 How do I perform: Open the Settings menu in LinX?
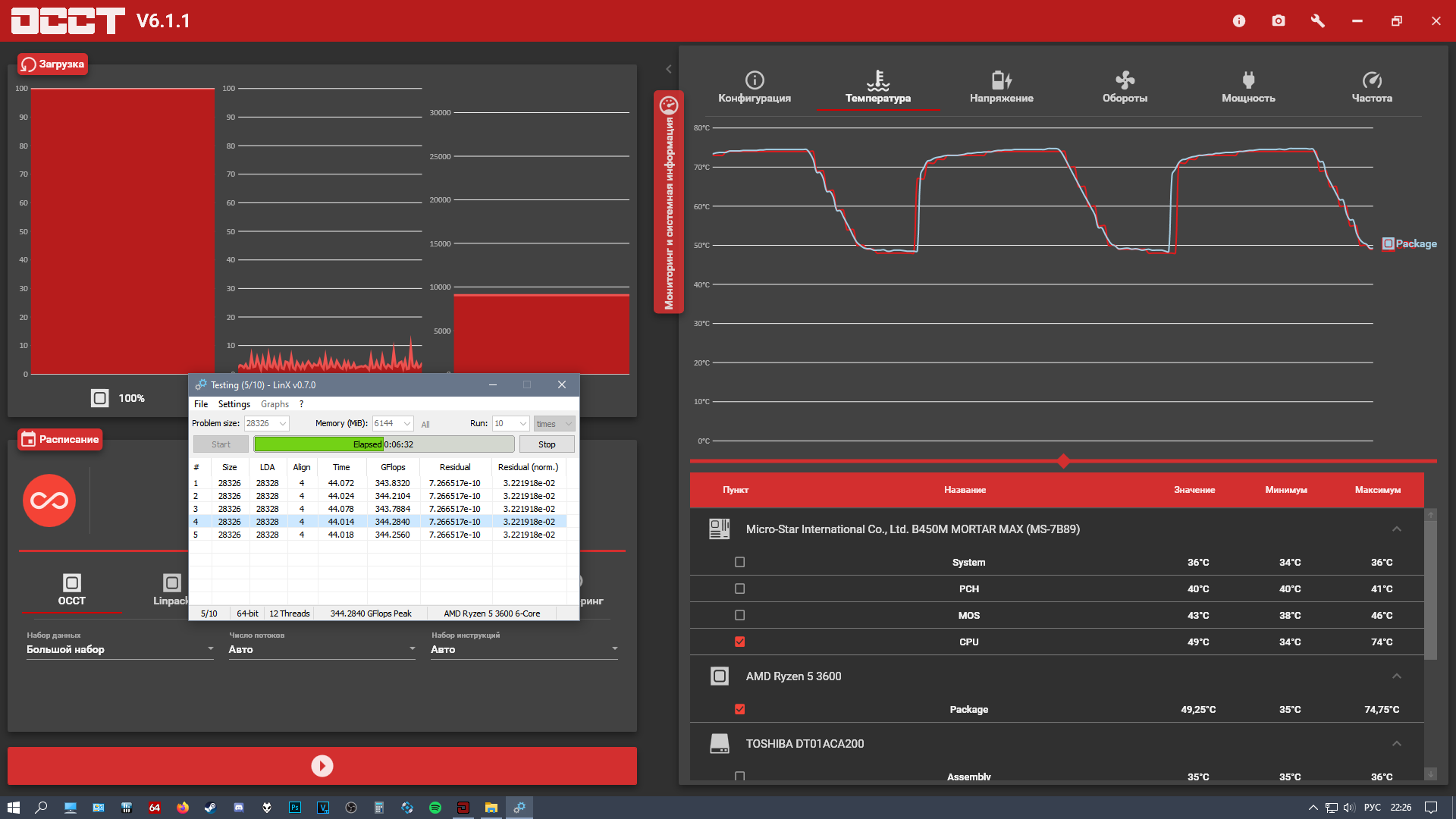point(234,404)
